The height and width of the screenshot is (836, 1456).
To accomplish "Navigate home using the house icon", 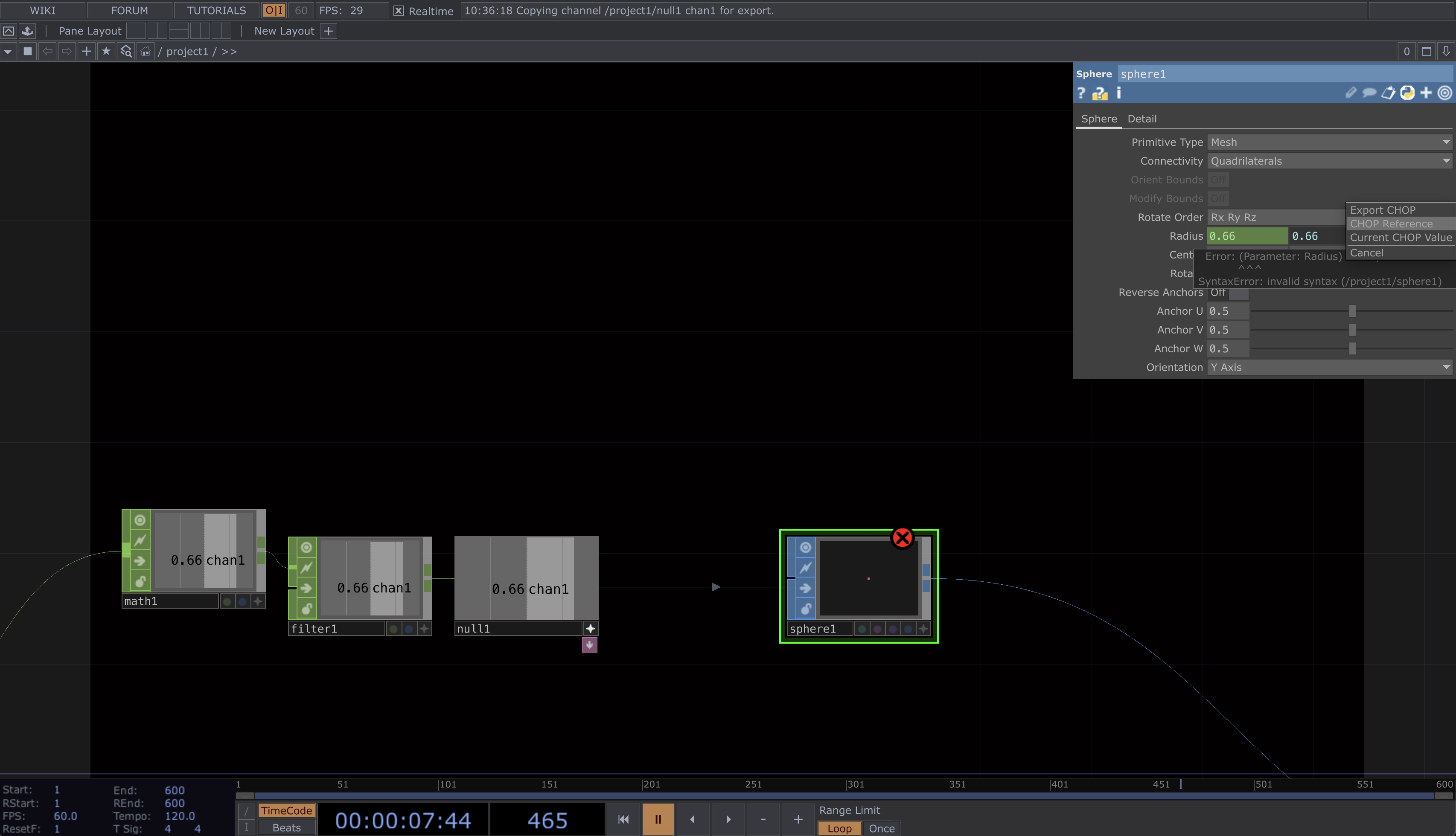I will [x=146, y=51].
